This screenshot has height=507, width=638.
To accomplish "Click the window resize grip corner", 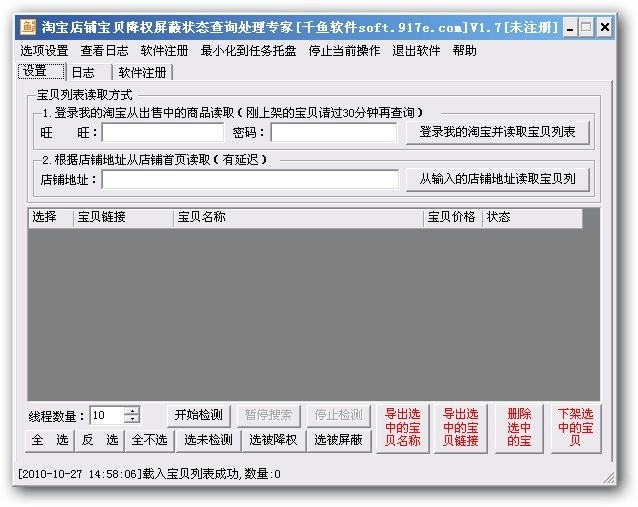I will click(609, 478).
